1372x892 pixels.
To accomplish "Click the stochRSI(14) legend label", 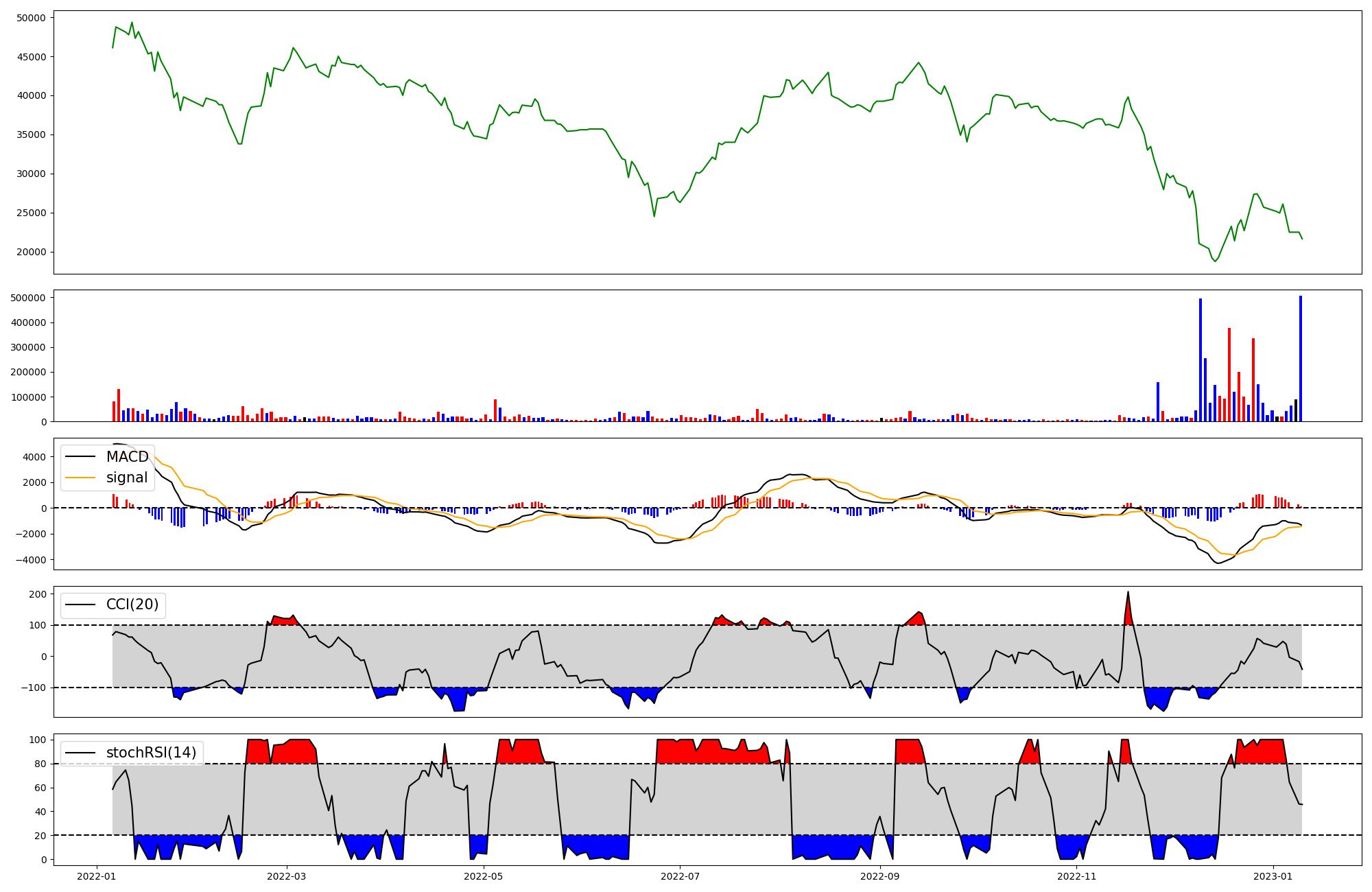I will 151,753.
